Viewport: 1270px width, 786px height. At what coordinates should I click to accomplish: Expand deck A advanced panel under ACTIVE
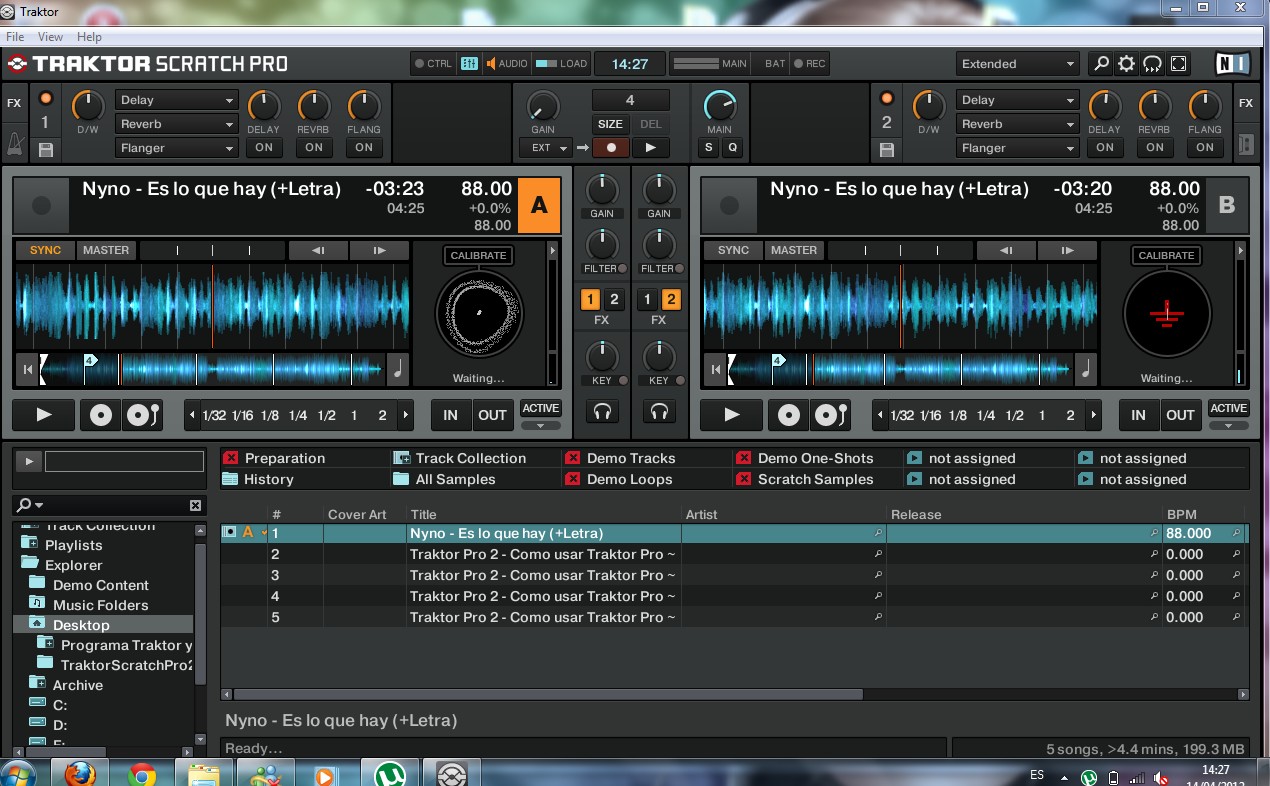tap(541, 426)
